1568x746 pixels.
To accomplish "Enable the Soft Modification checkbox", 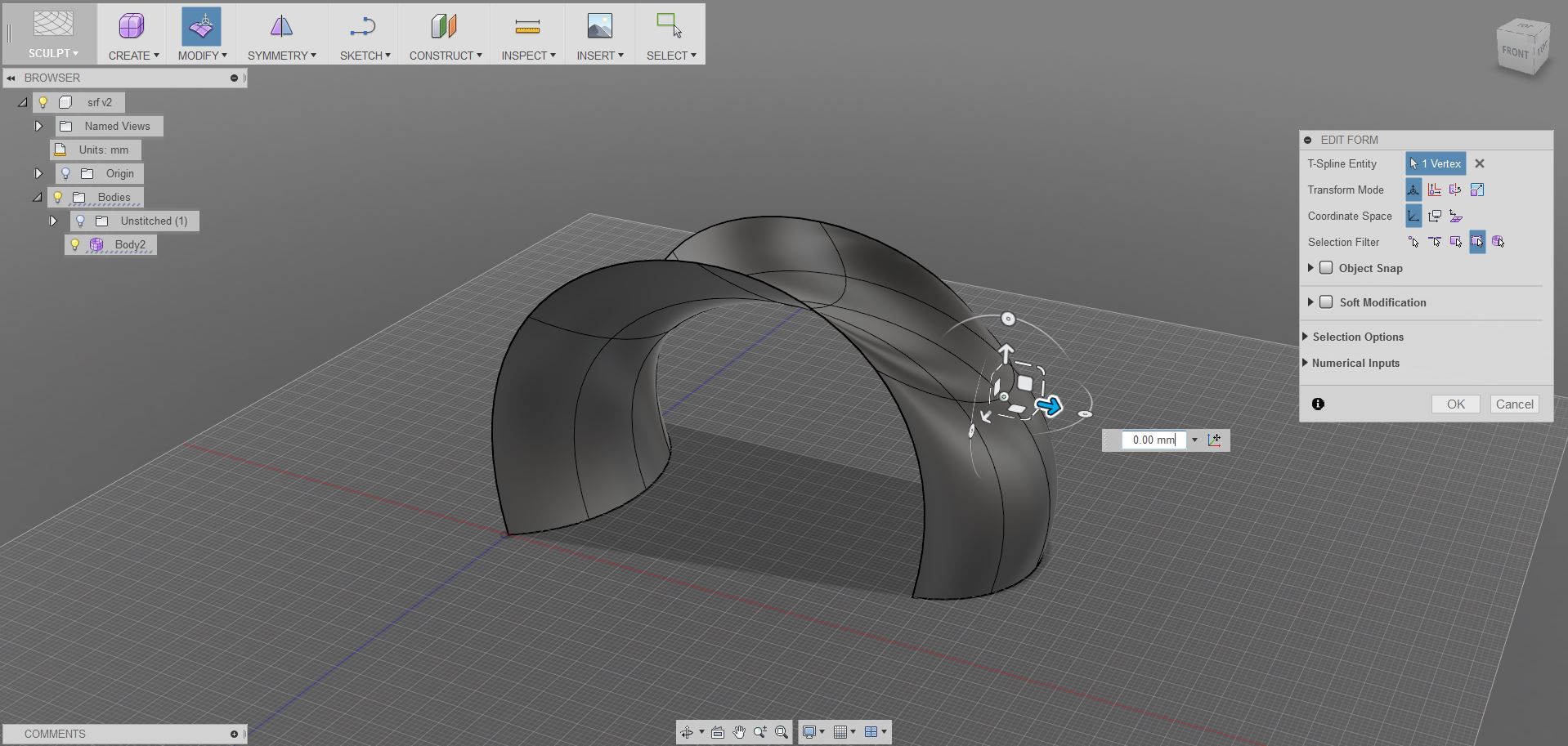I will [x=1327, y=302].
